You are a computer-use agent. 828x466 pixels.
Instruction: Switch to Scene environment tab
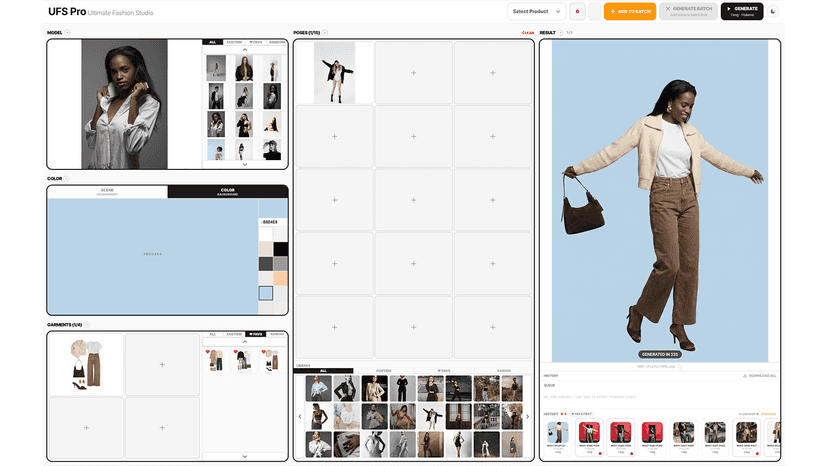107,192
